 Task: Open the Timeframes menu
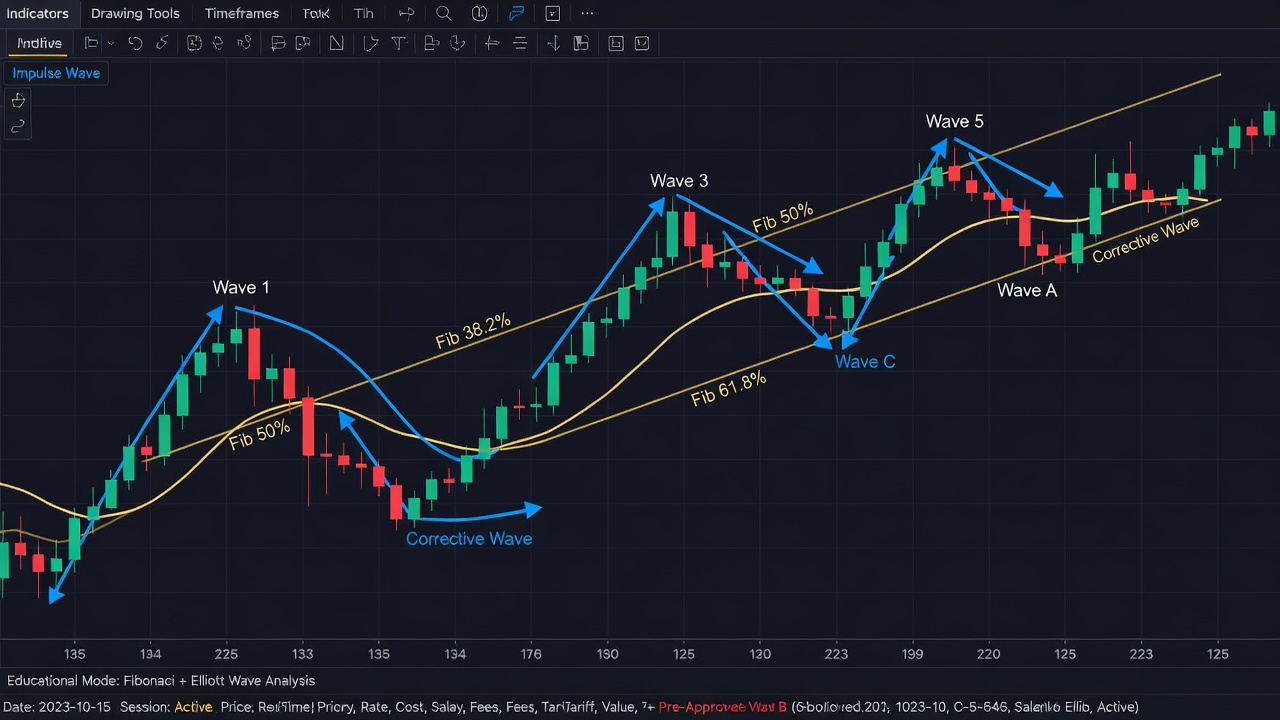click(242, 14)
